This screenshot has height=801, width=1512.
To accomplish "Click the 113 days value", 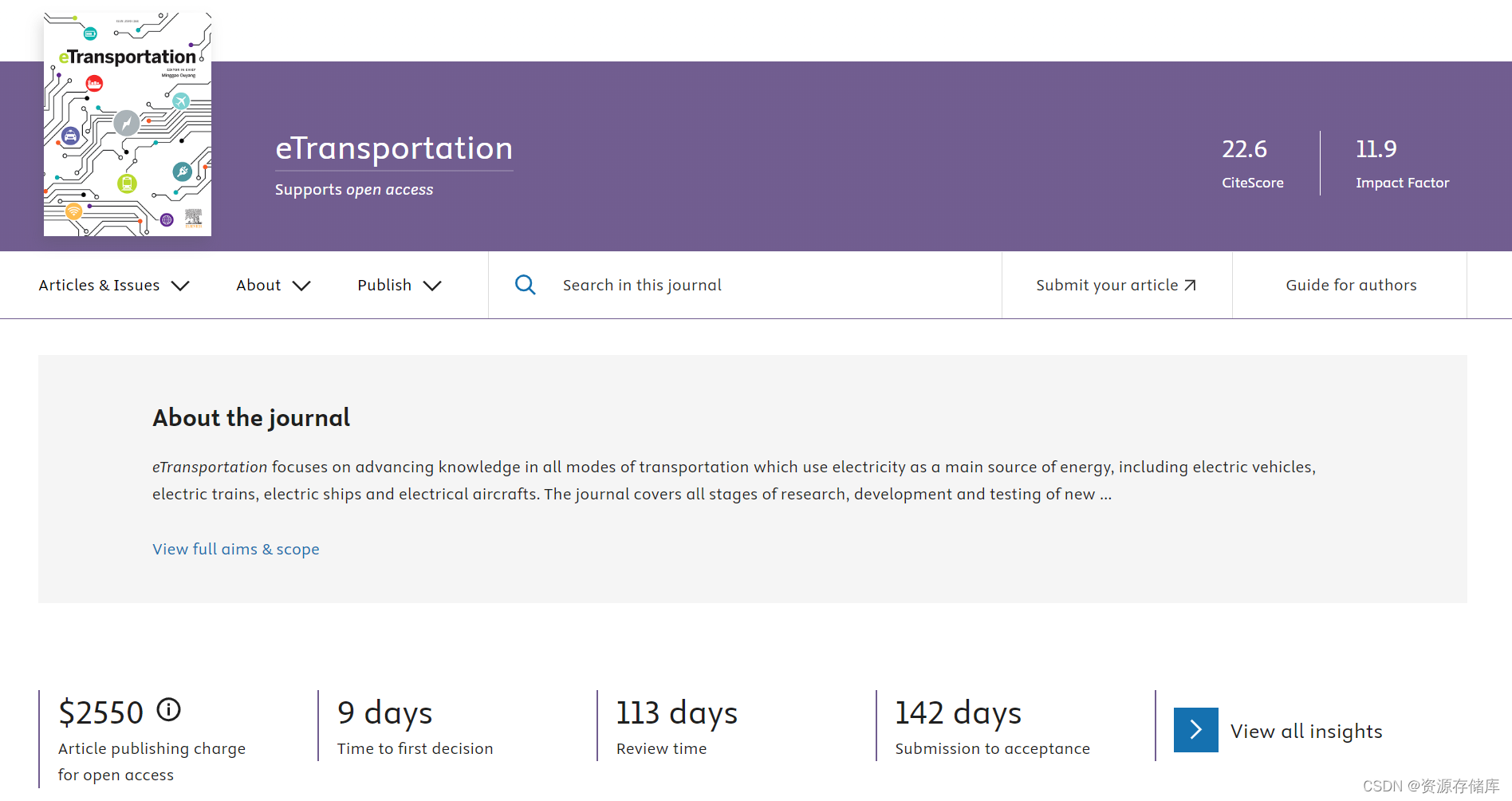I will pyautogui.click(x=677, y=713).
